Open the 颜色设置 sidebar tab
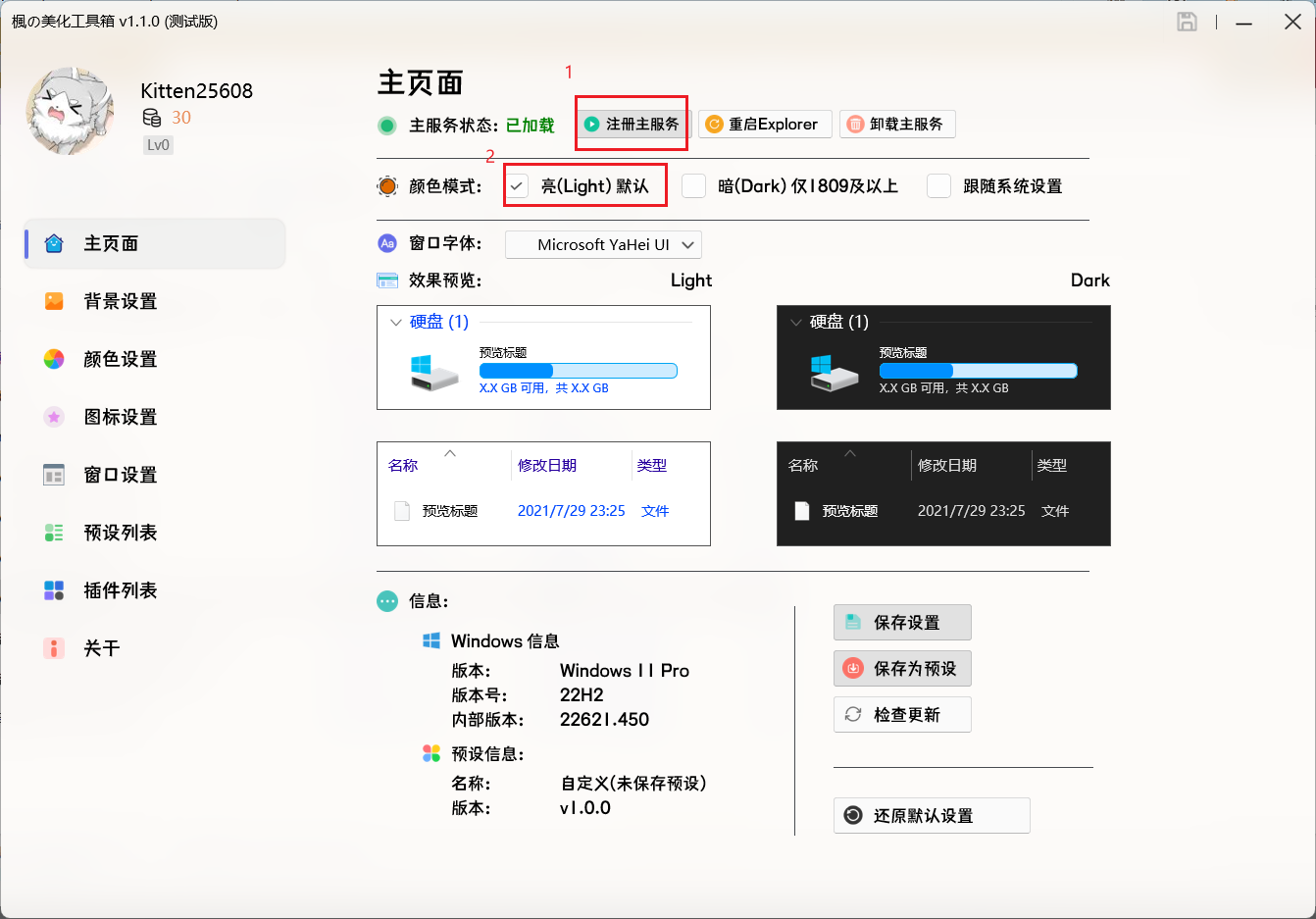 coord(155,359)
